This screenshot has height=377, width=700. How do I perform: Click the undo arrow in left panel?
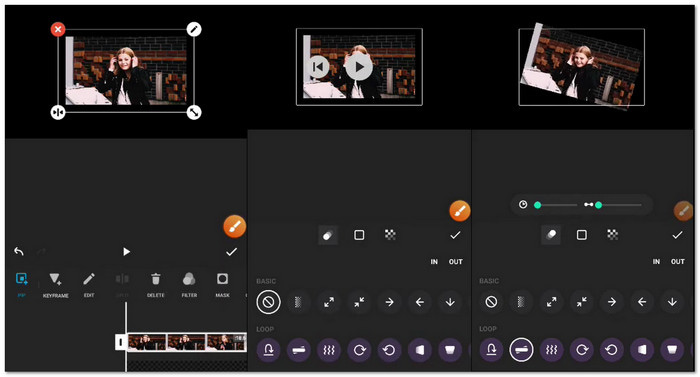[19, 251]
